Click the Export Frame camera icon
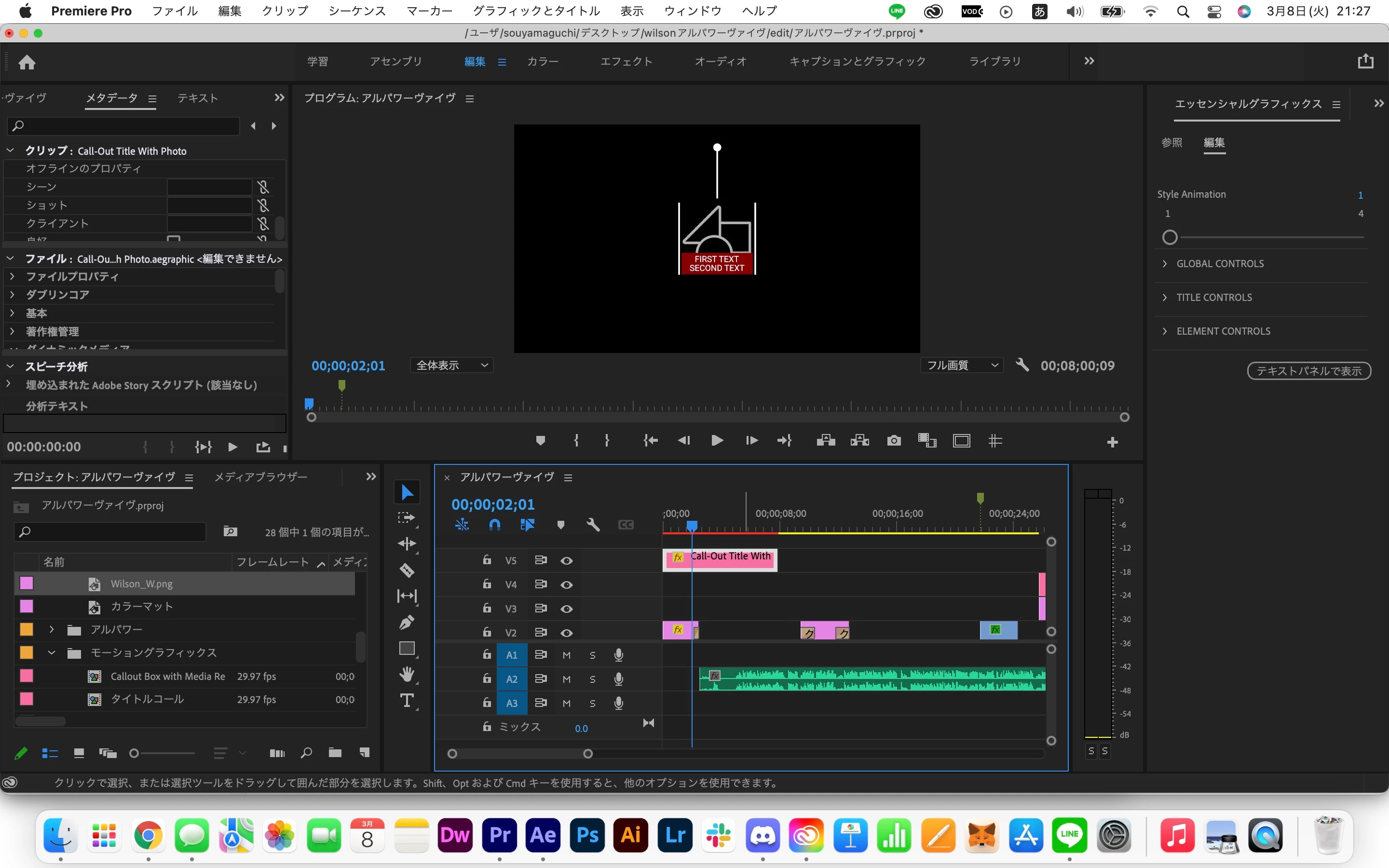Screen dimensions: 1389x868 point(894,441)
